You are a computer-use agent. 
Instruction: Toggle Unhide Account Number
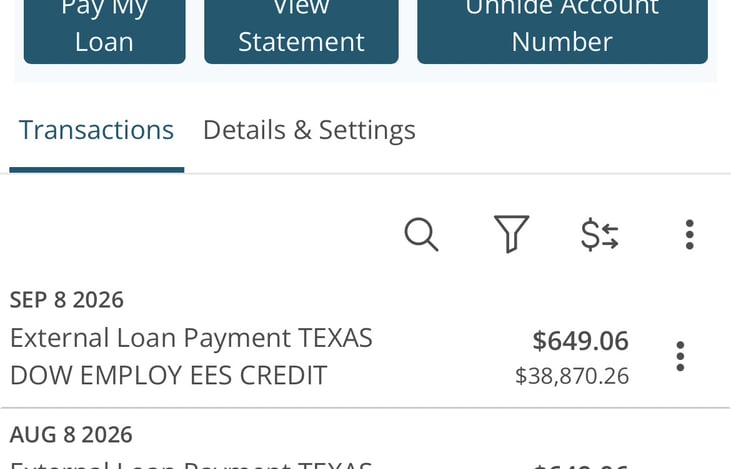click(562, 29)
